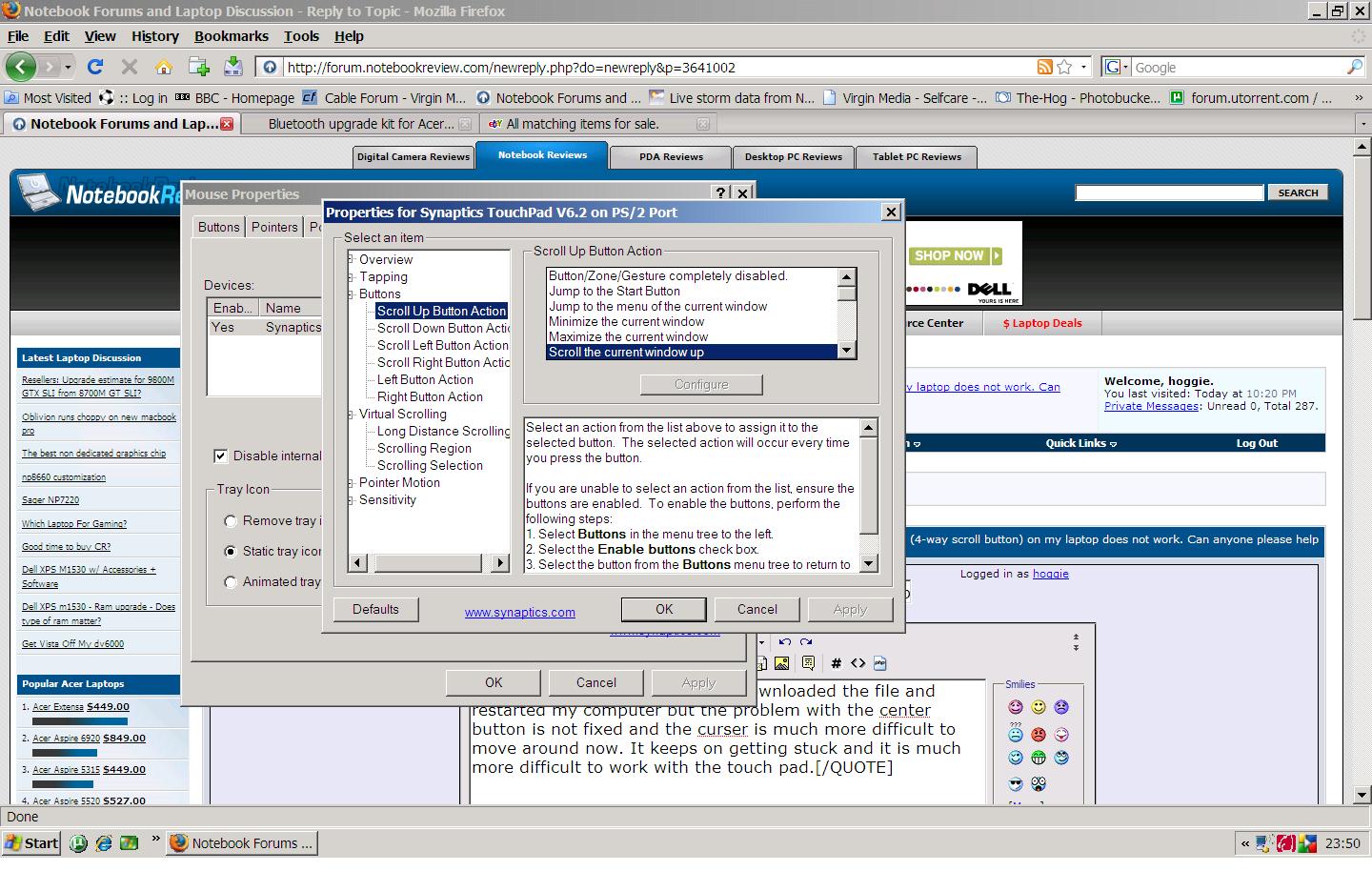Select the Animated tray icon radio button

coord(230,582)
